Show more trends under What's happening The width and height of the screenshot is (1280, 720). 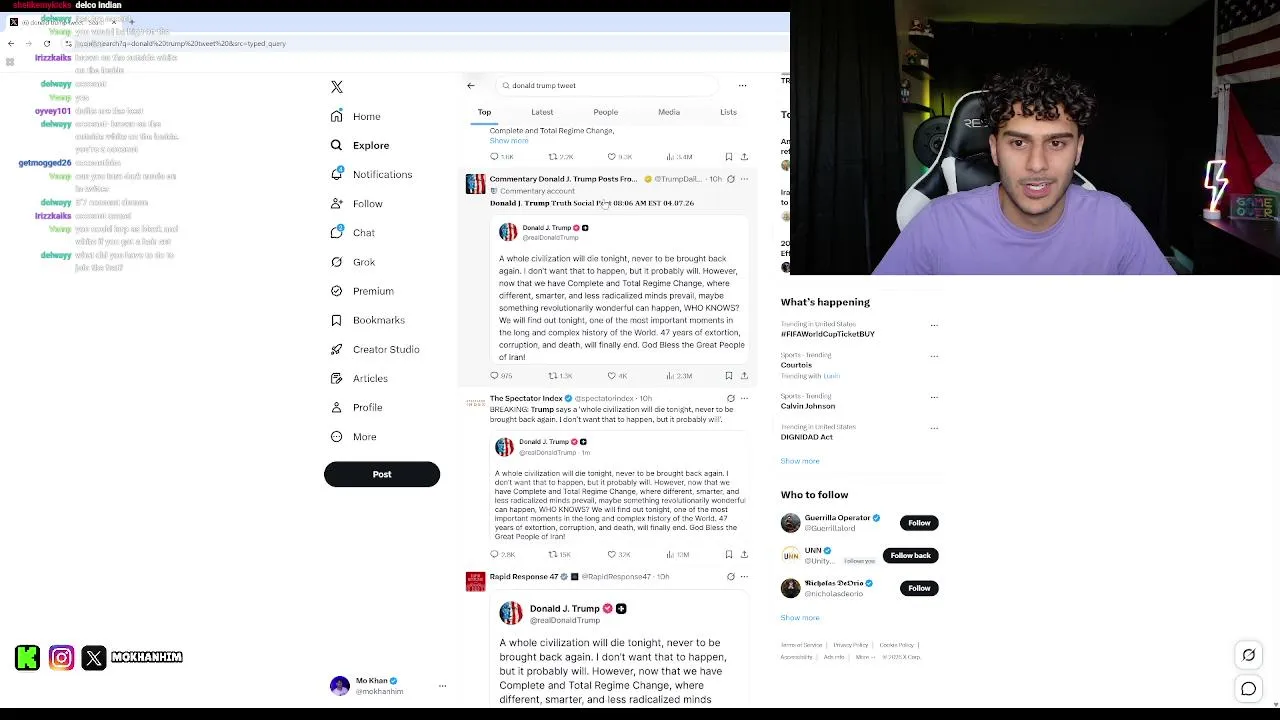coord(800,461)
